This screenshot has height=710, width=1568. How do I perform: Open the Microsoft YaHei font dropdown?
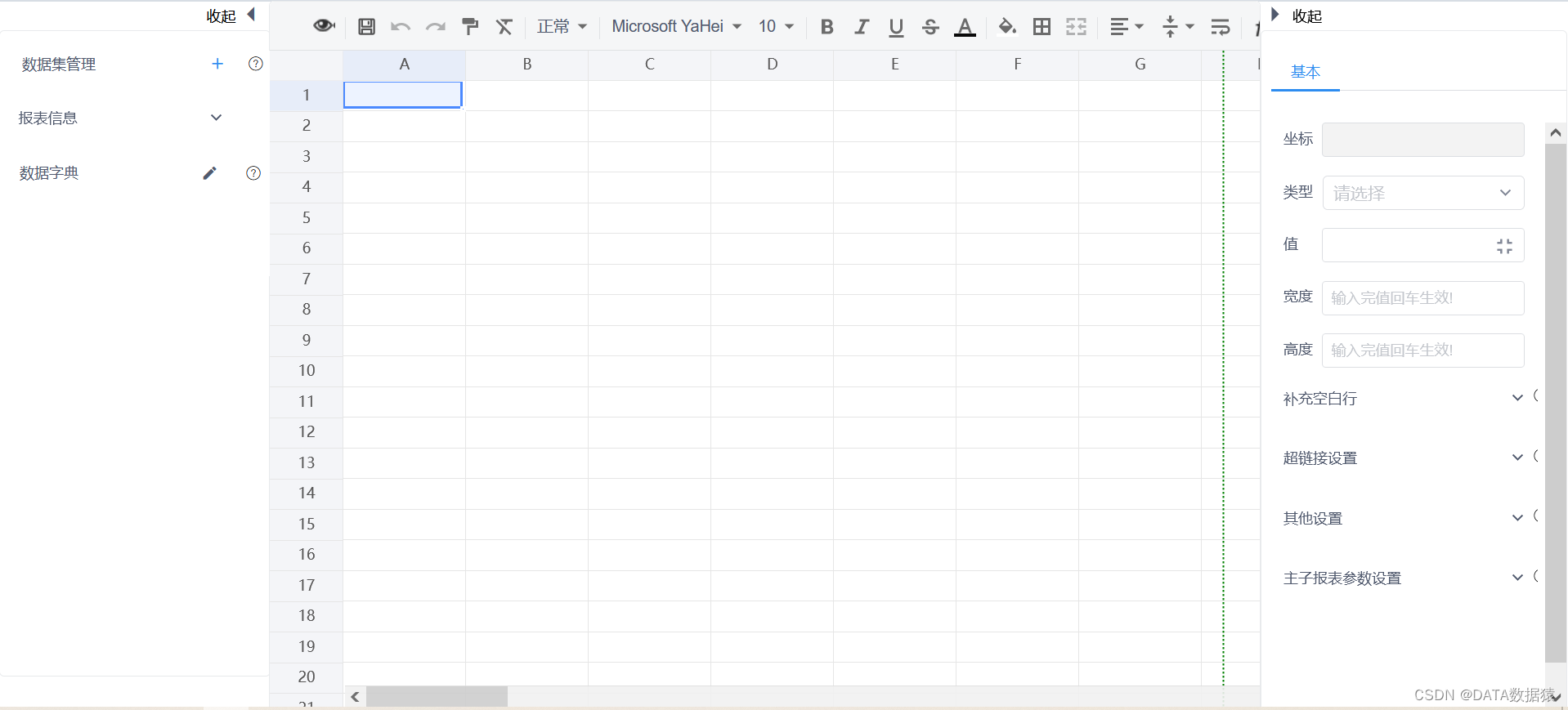(676, 27)
